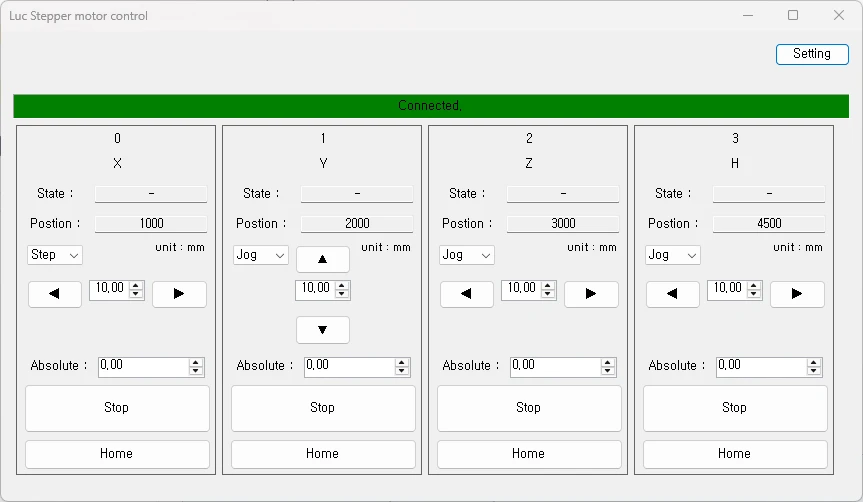Move Z axis with left arrow
The width and height of the screenshot is (863, 502).
click(x=466, y=294)
